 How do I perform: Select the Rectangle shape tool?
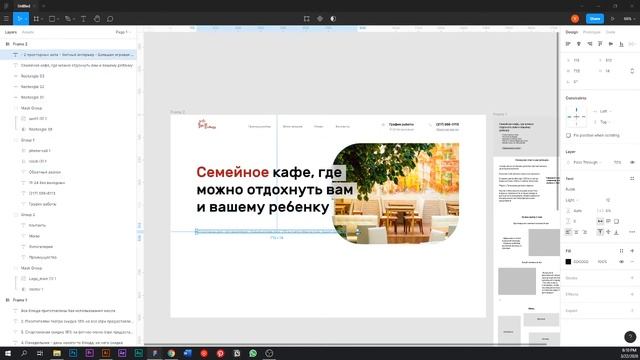[52, 19]
